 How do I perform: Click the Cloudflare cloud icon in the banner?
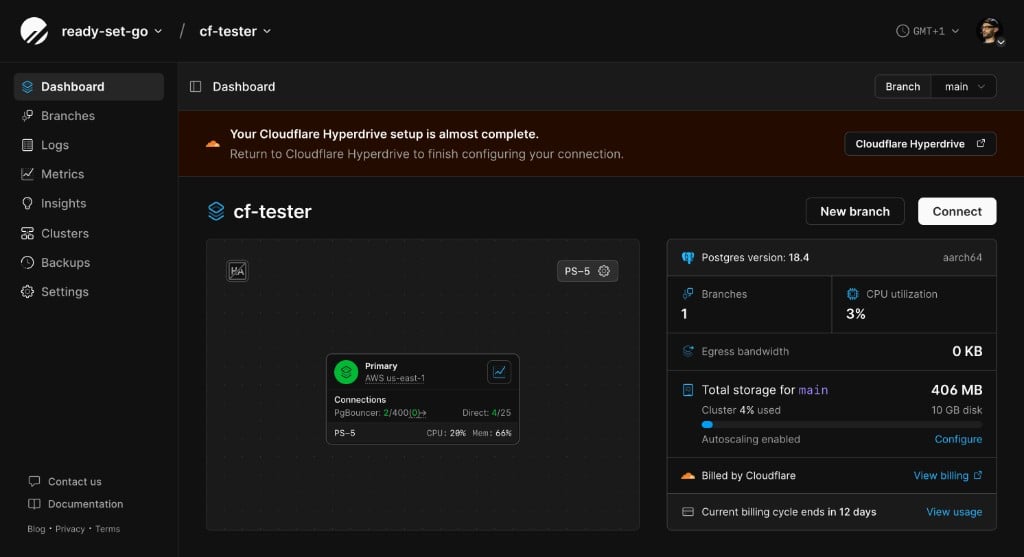click(212, 144)
